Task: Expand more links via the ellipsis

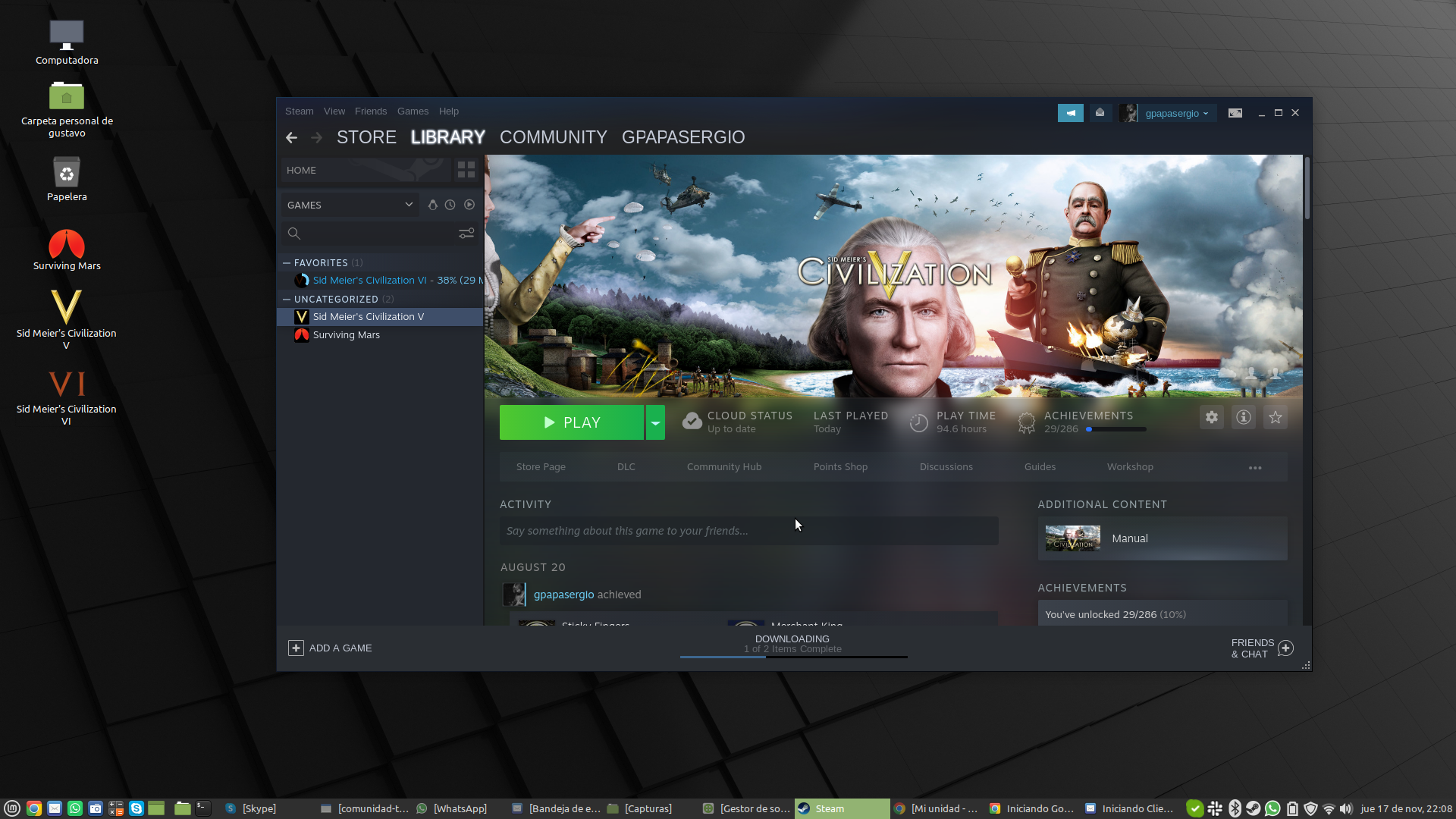Action: [1255, 468]
